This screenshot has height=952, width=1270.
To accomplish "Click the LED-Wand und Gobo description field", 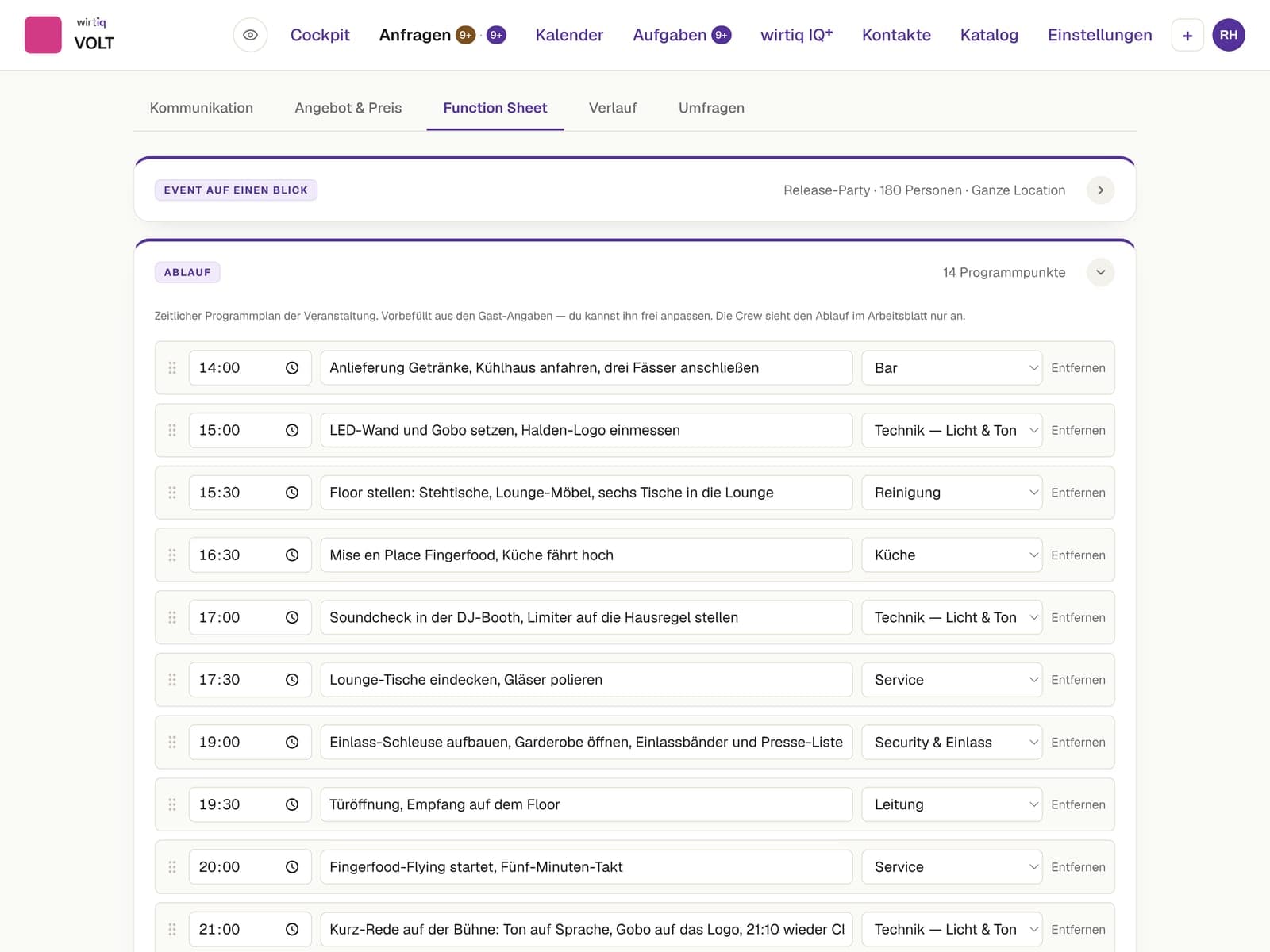I will click(587, 430).
